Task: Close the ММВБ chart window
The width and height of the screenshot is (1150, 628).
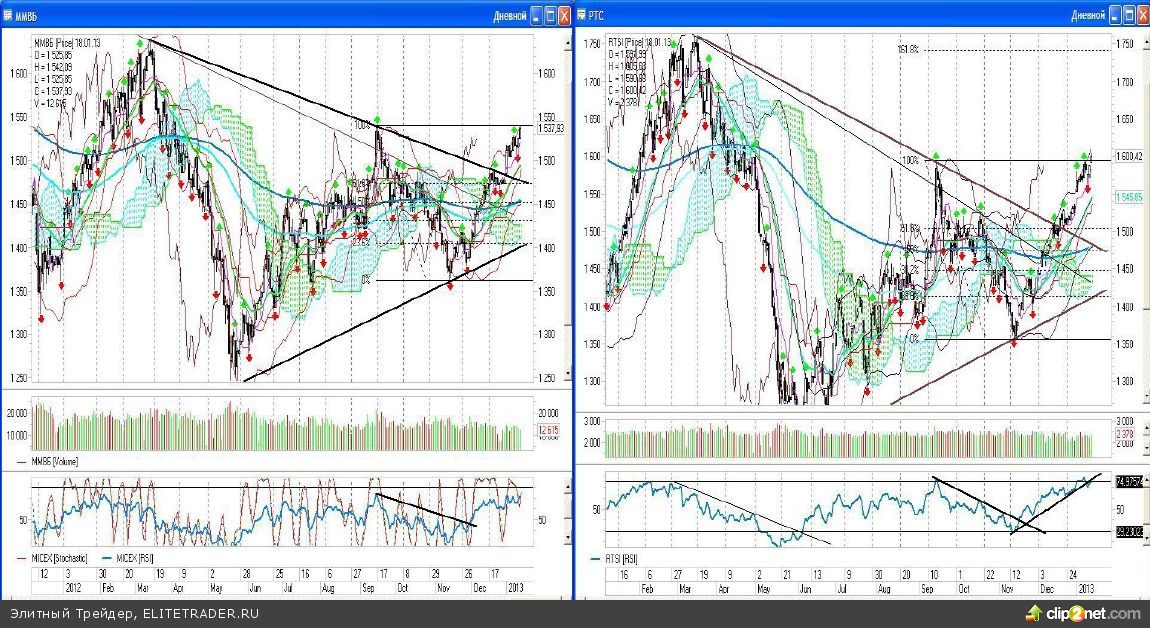Action: pyautogui.click(x=565, y=15)
